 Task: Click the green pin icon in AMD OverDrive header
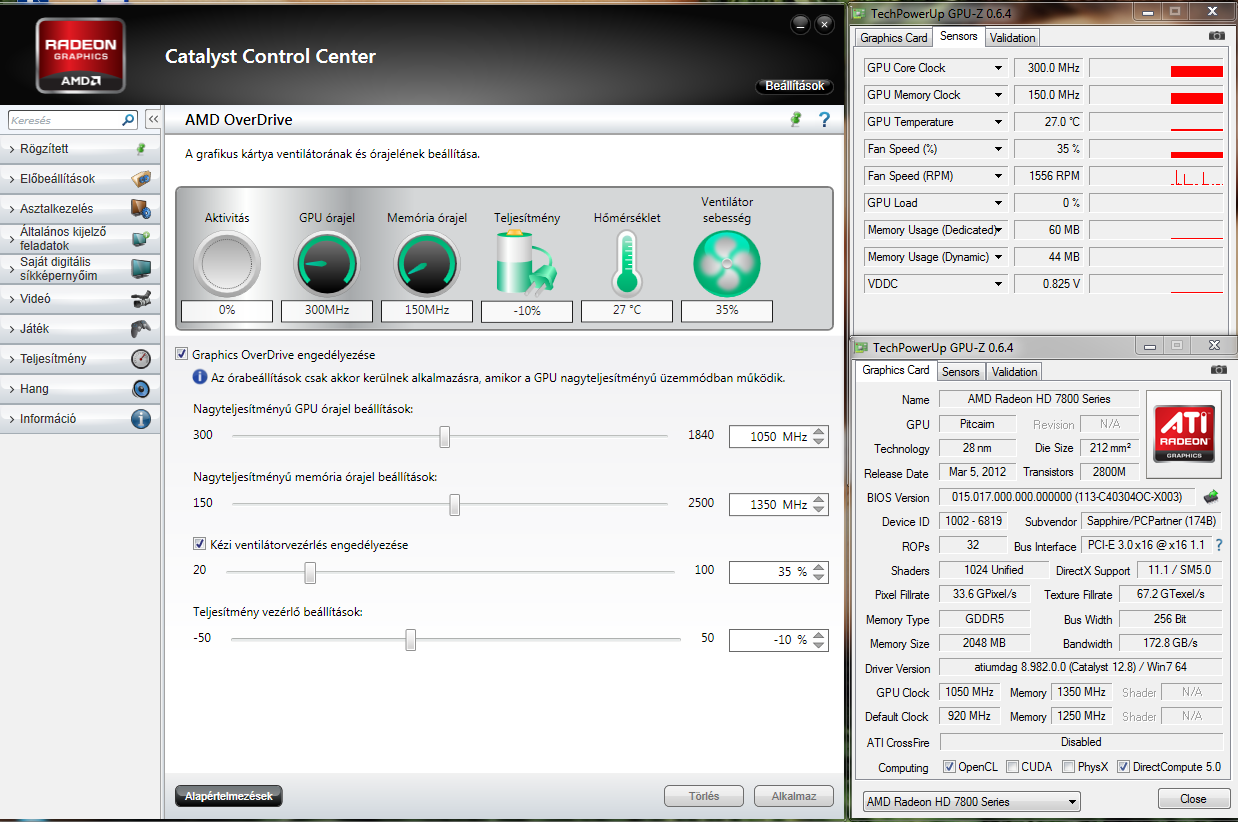[796, 120]
